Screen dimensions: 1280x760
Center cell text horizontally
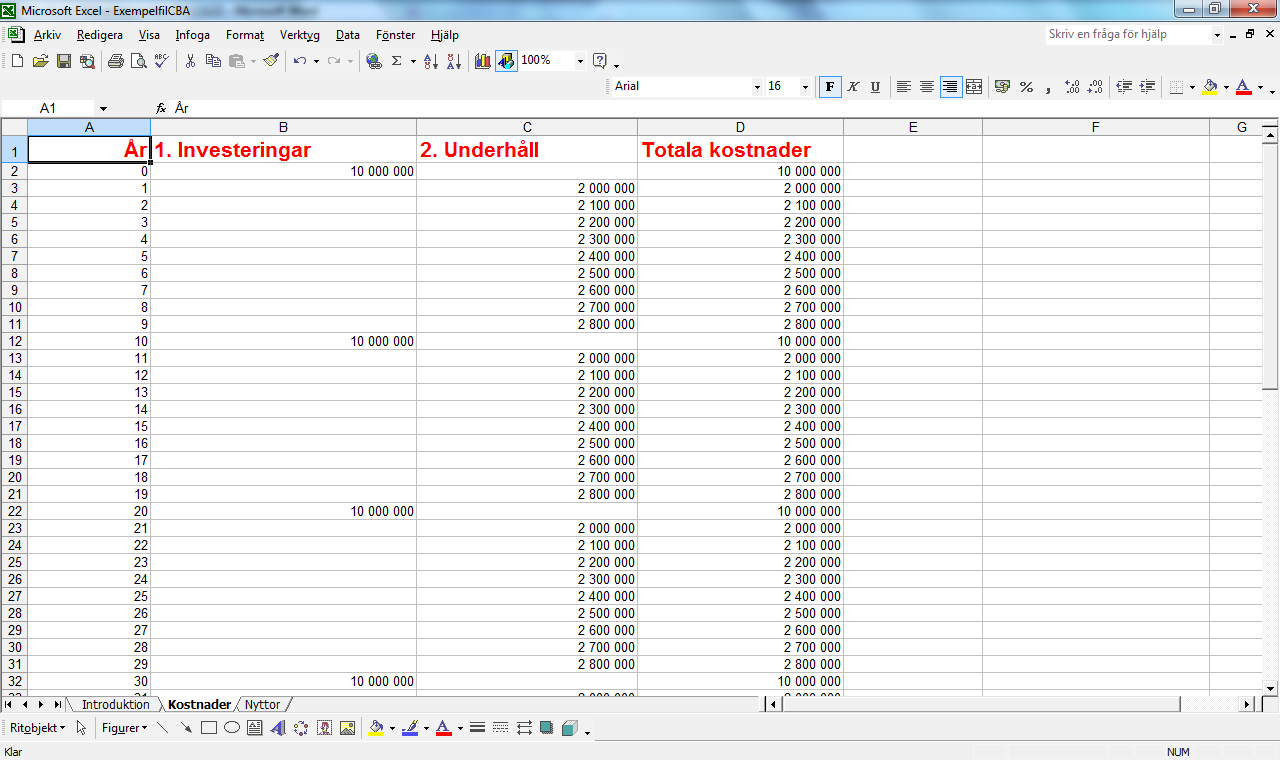pyautogui.click(x=927, y=87)
